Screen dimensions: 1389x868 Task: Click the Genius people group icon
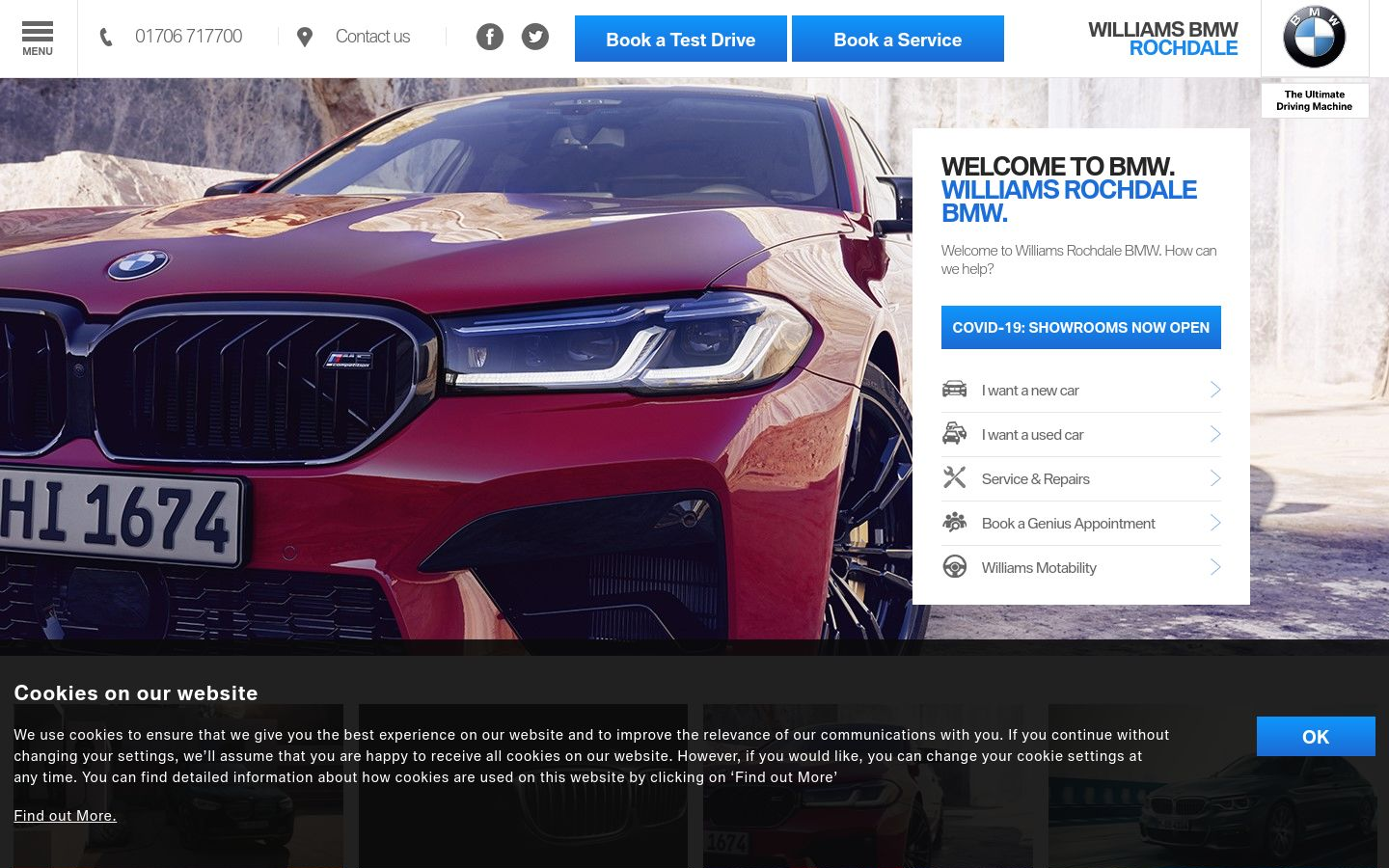pyautogui.click(x=955, y=522)
